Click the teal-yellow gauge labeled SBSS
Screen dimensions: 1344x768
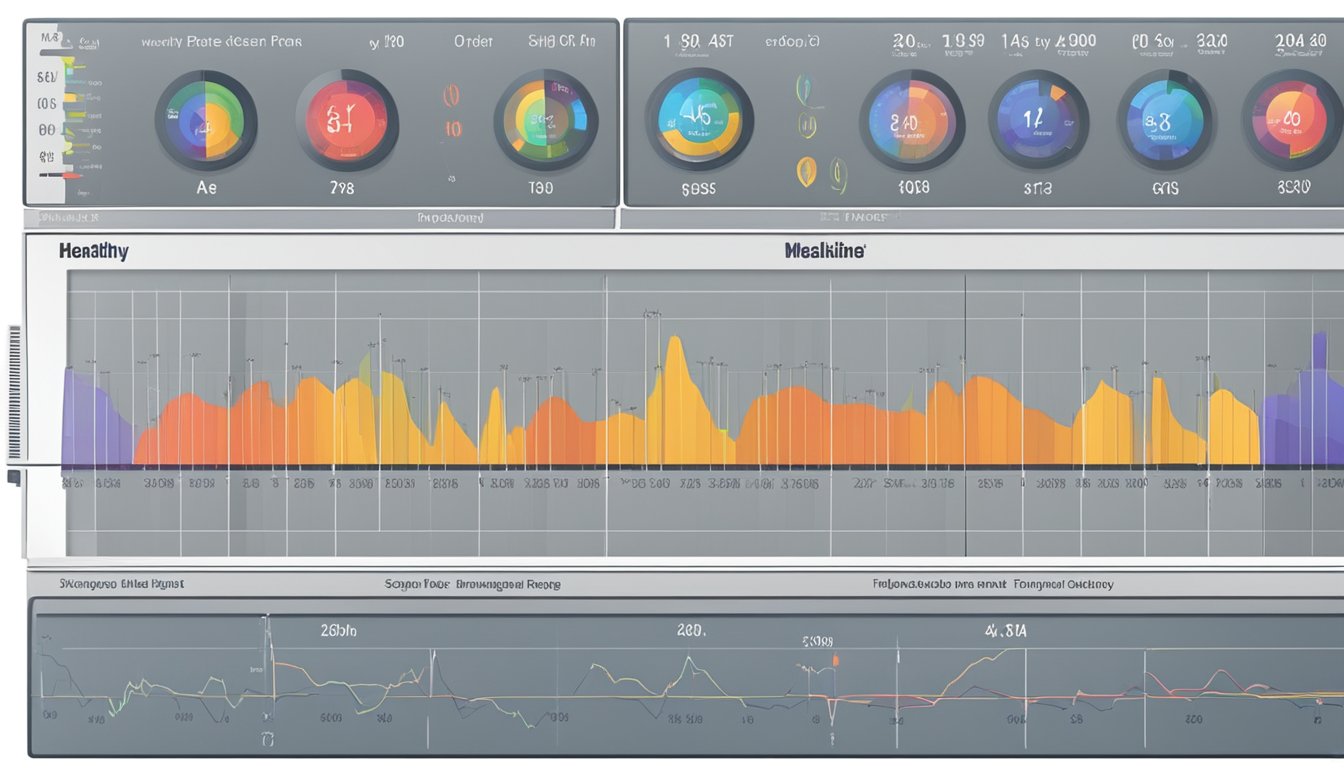698,119
